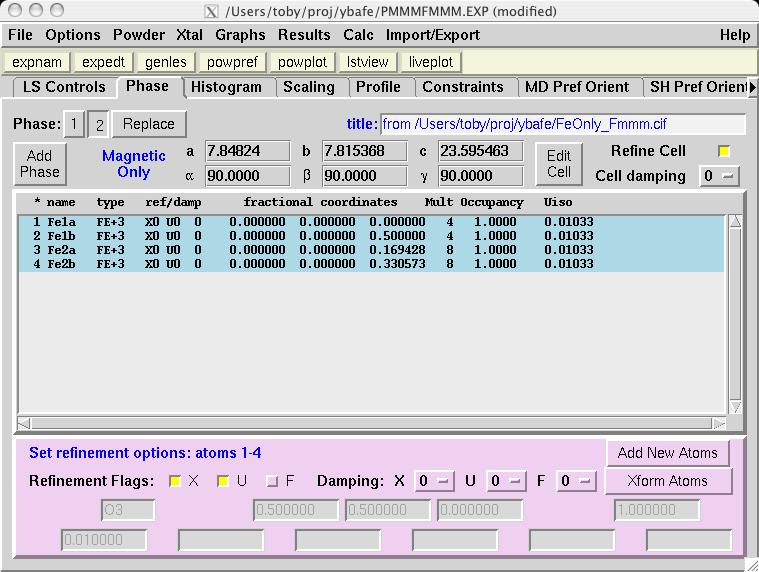
Task: Click the disabled O3 atom name field
Action: [128, 510]
